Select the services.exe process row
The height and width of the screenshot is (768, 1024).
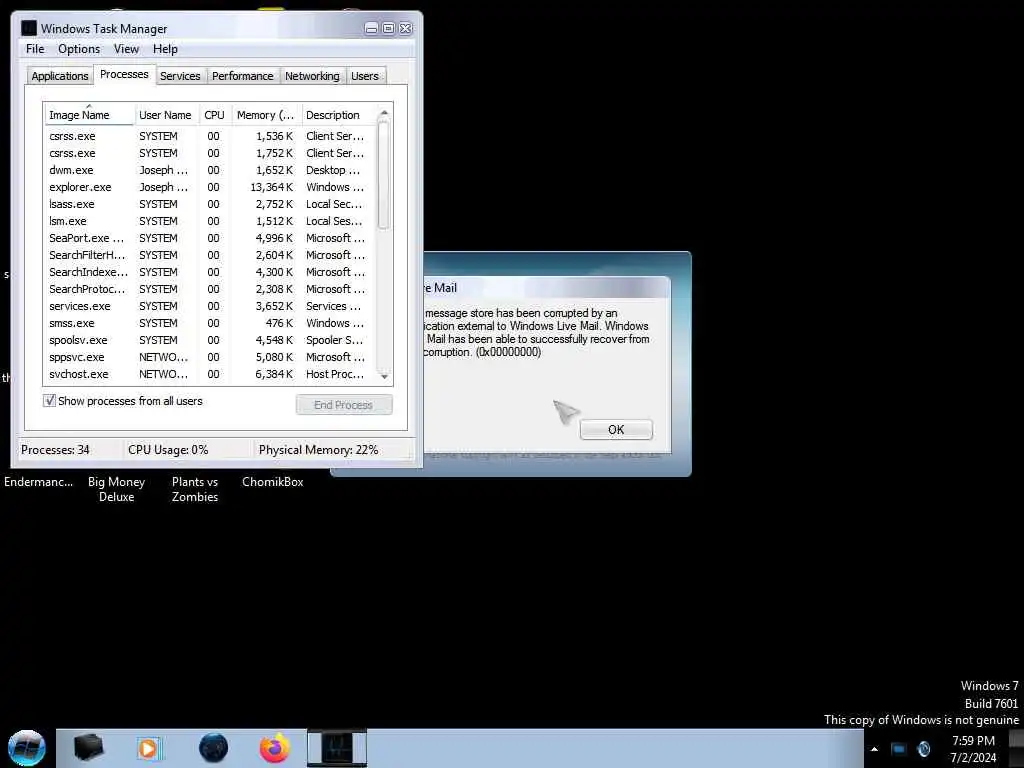click(x=209, y=306)
